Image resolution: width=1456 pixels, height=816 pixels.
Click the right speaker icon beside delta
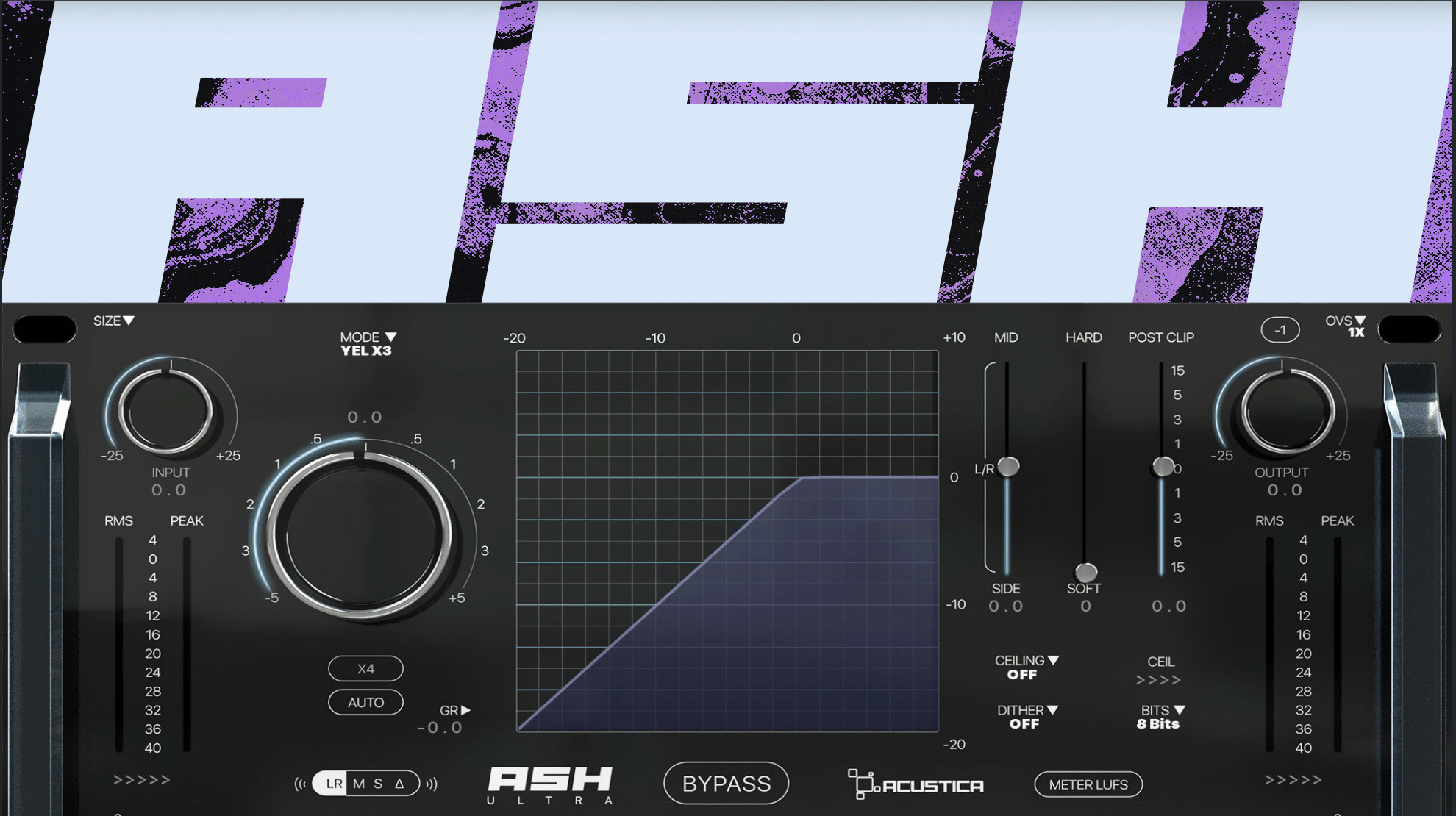(x=432, y=784)
